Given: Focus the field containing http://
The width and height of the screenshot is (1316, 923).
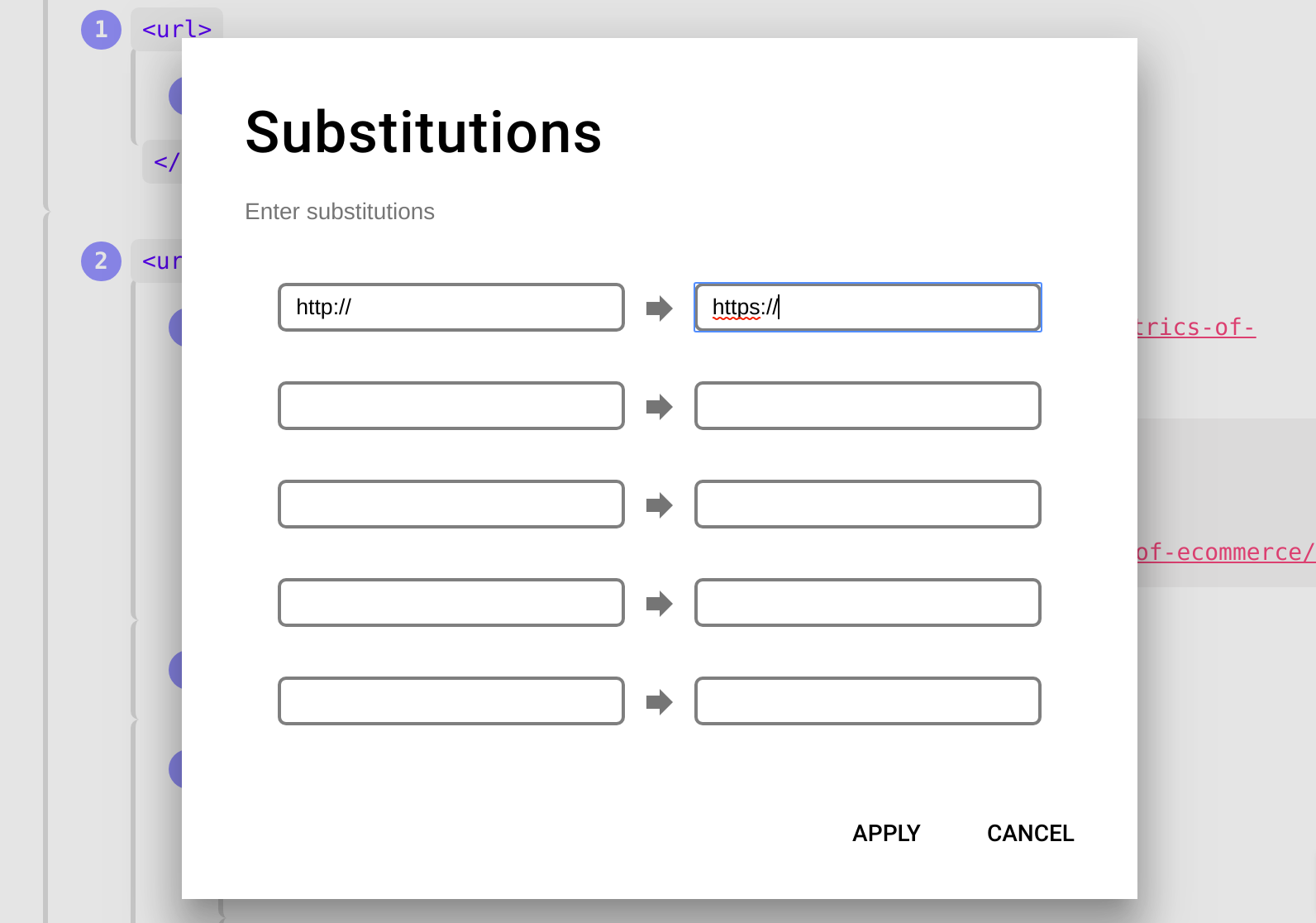Looking at the screenshot, I should point(451,308).
